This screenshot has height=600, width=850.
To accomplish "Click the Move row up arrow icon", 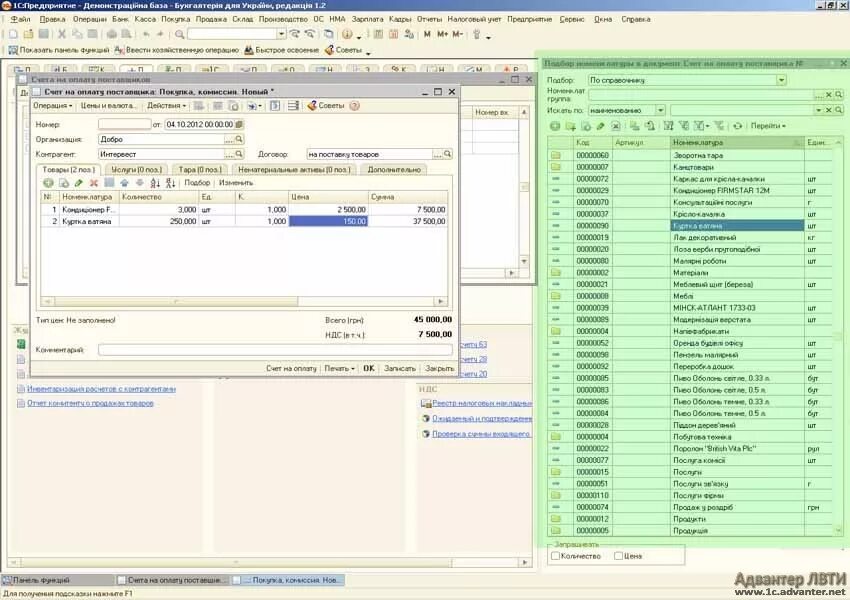I will point(124,183).
